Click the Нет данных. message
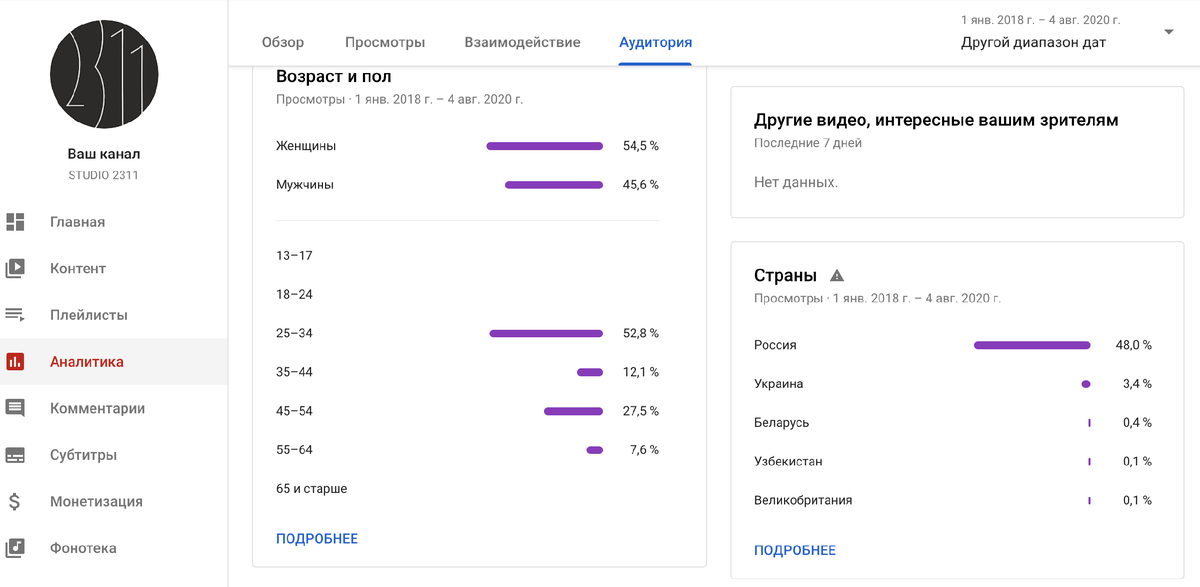 [796, 183]
